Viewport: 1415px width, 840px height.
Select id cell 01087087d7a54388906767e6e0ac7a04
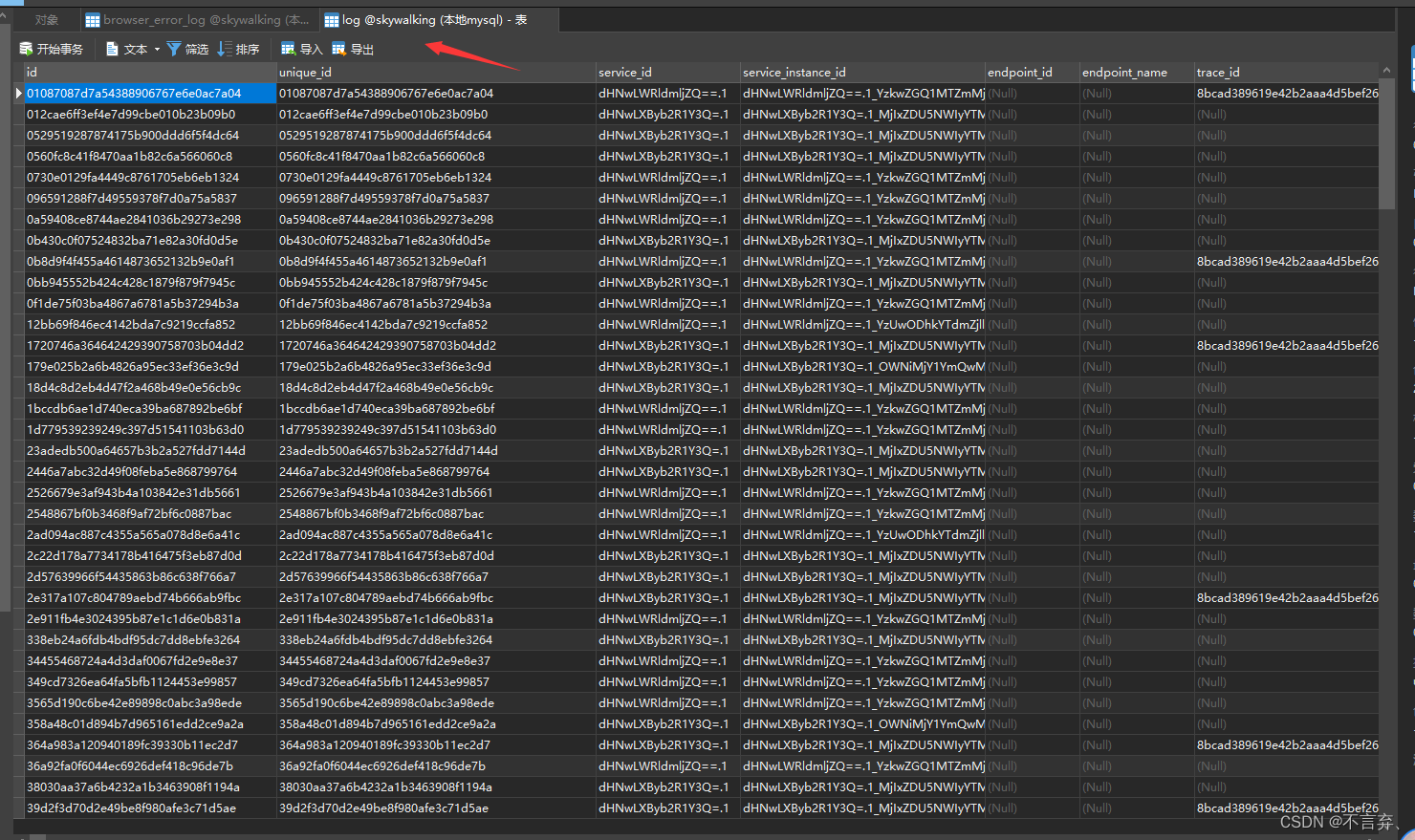point(150,94)
